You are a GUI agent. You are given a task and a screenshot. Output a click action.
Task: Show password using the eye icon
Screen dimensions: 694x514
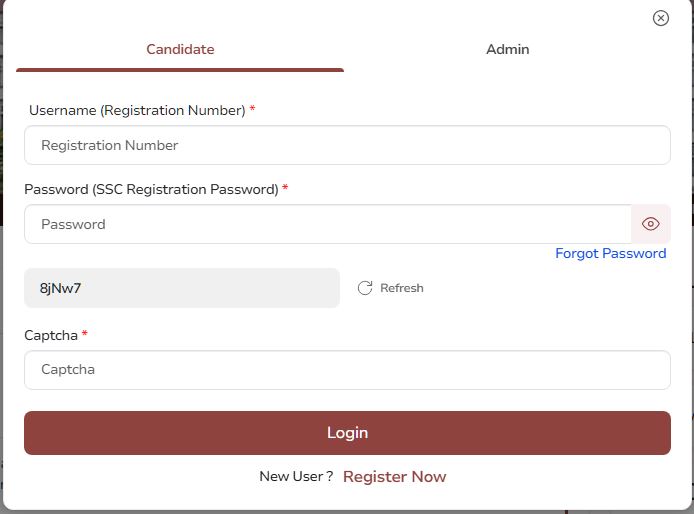(x=651, y=224)
